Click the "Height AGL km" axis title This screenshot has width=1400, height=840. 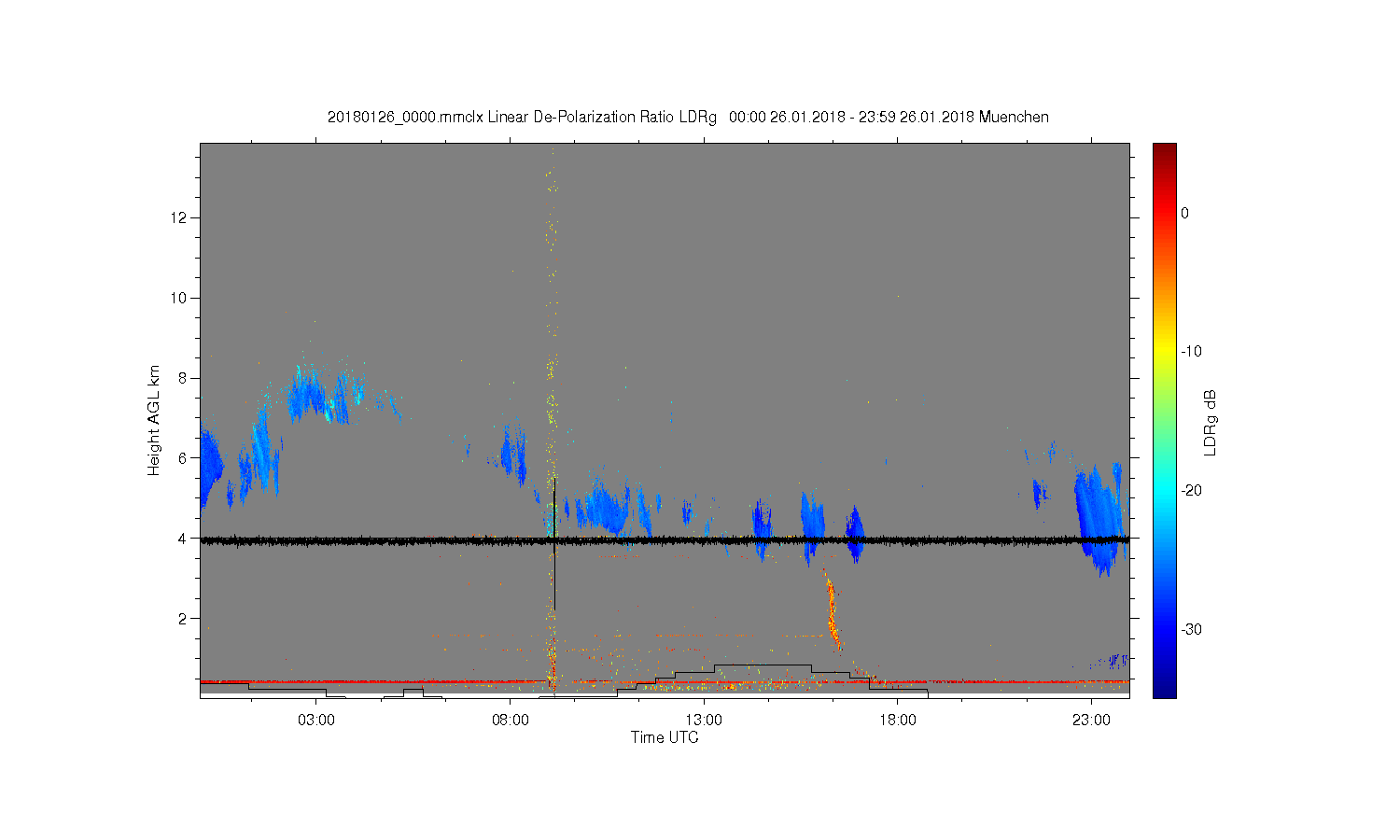coord(154,420)
